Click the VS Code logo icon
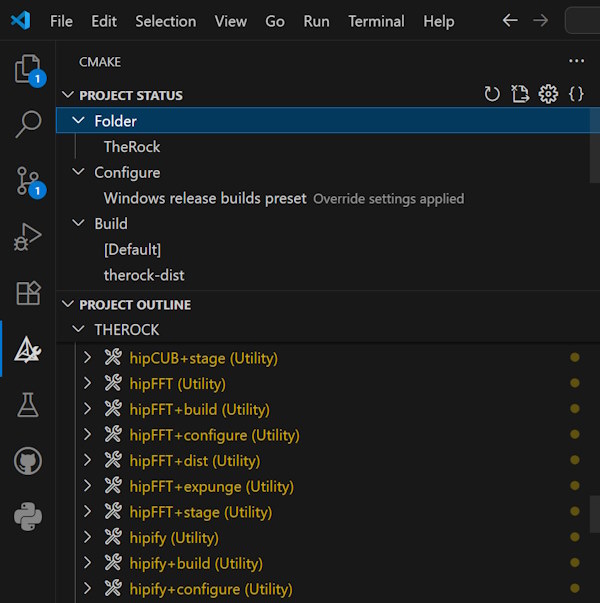 click(x=21, y=21)
